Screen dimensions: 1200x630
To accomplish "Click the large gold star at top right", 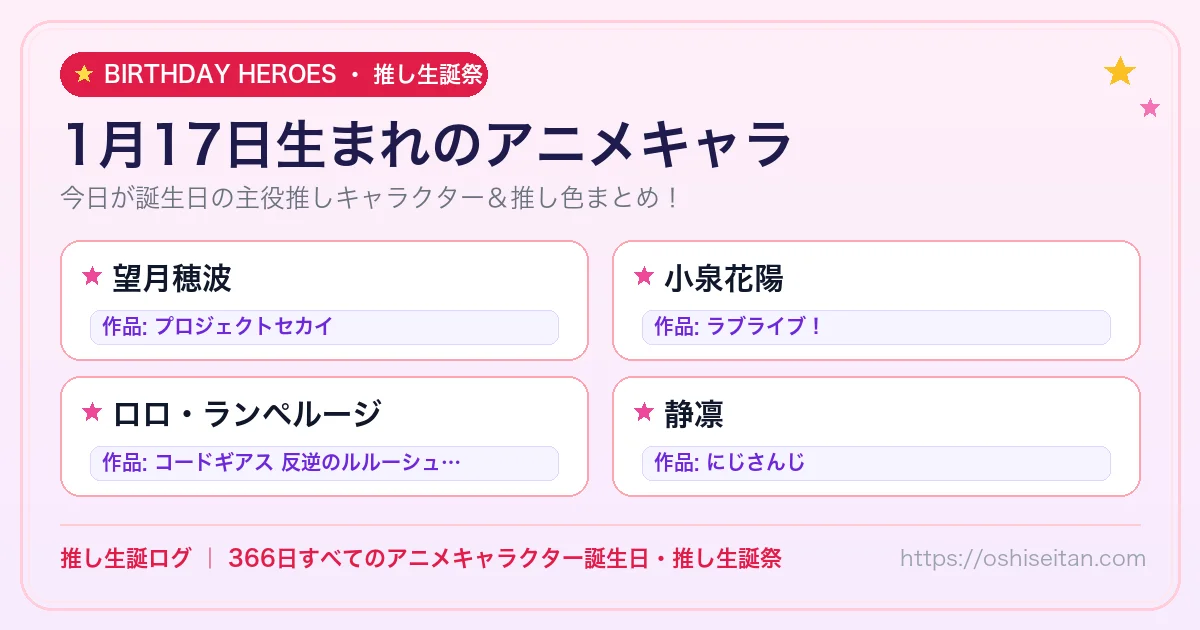I will pos(1120,72).
